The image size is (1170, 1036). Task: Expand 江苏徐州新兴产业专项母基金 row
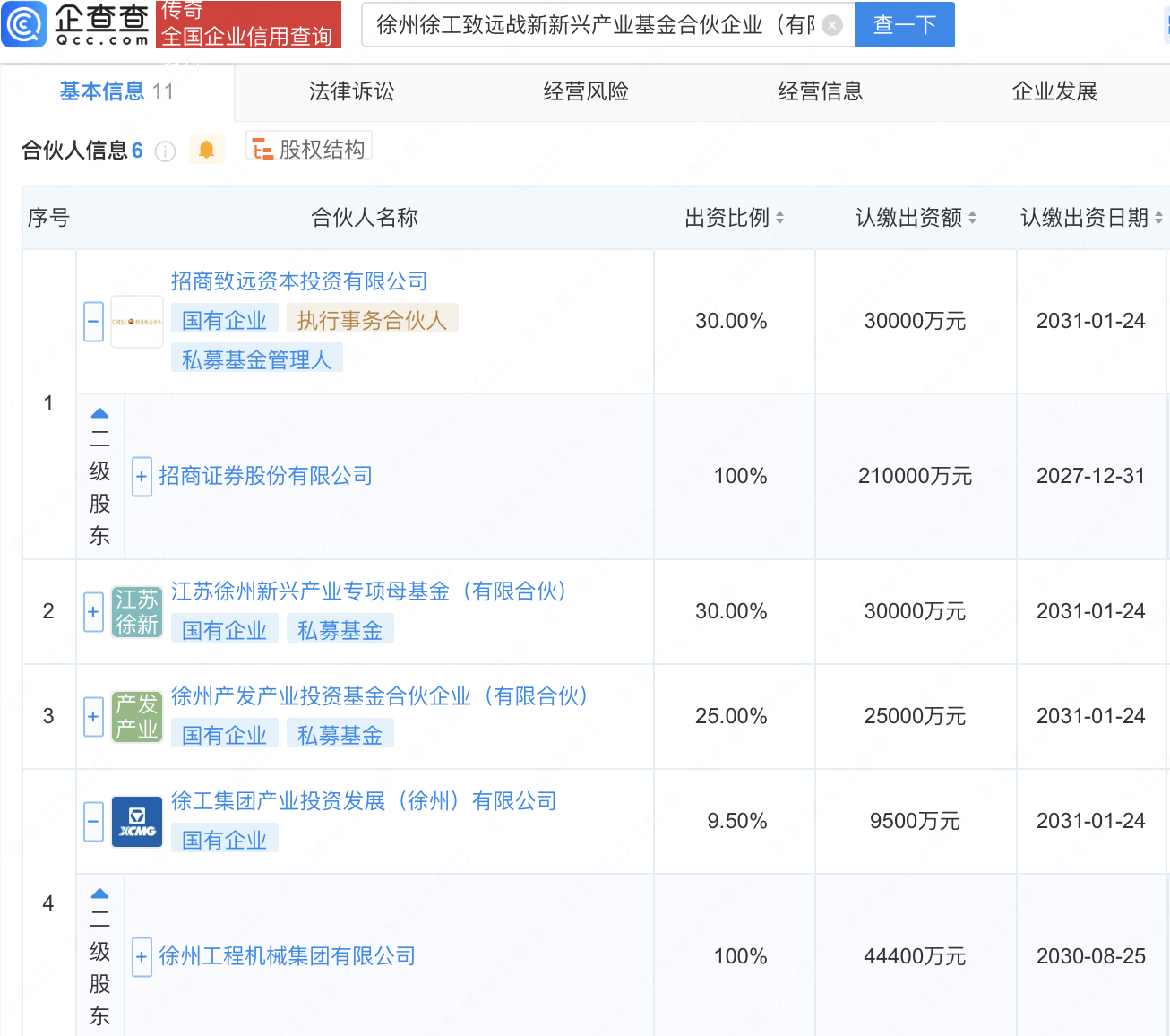94,612
